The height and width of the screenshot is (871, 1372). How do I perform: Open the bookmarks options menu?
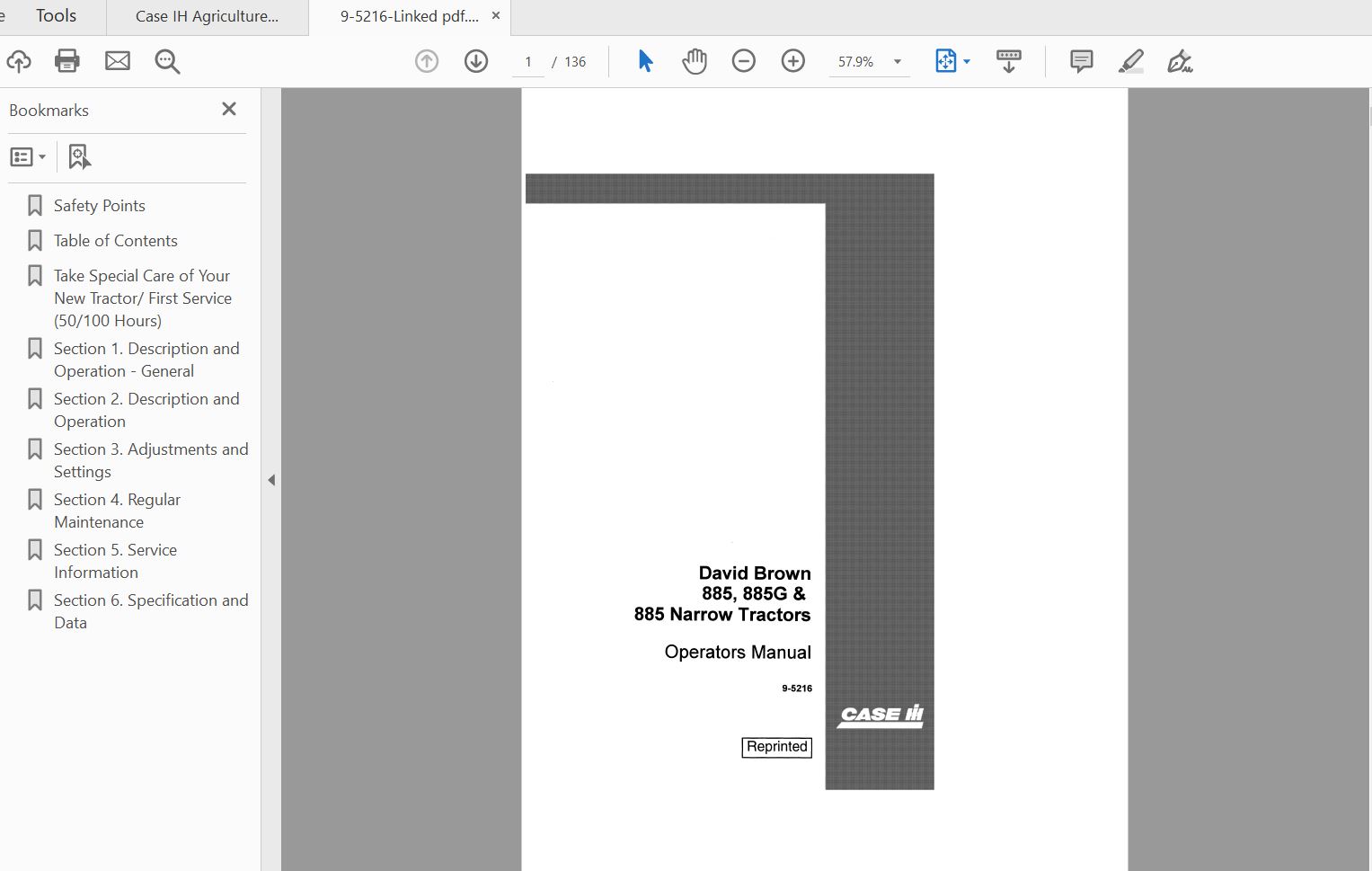pyautogui.click(x=28, y=157)
